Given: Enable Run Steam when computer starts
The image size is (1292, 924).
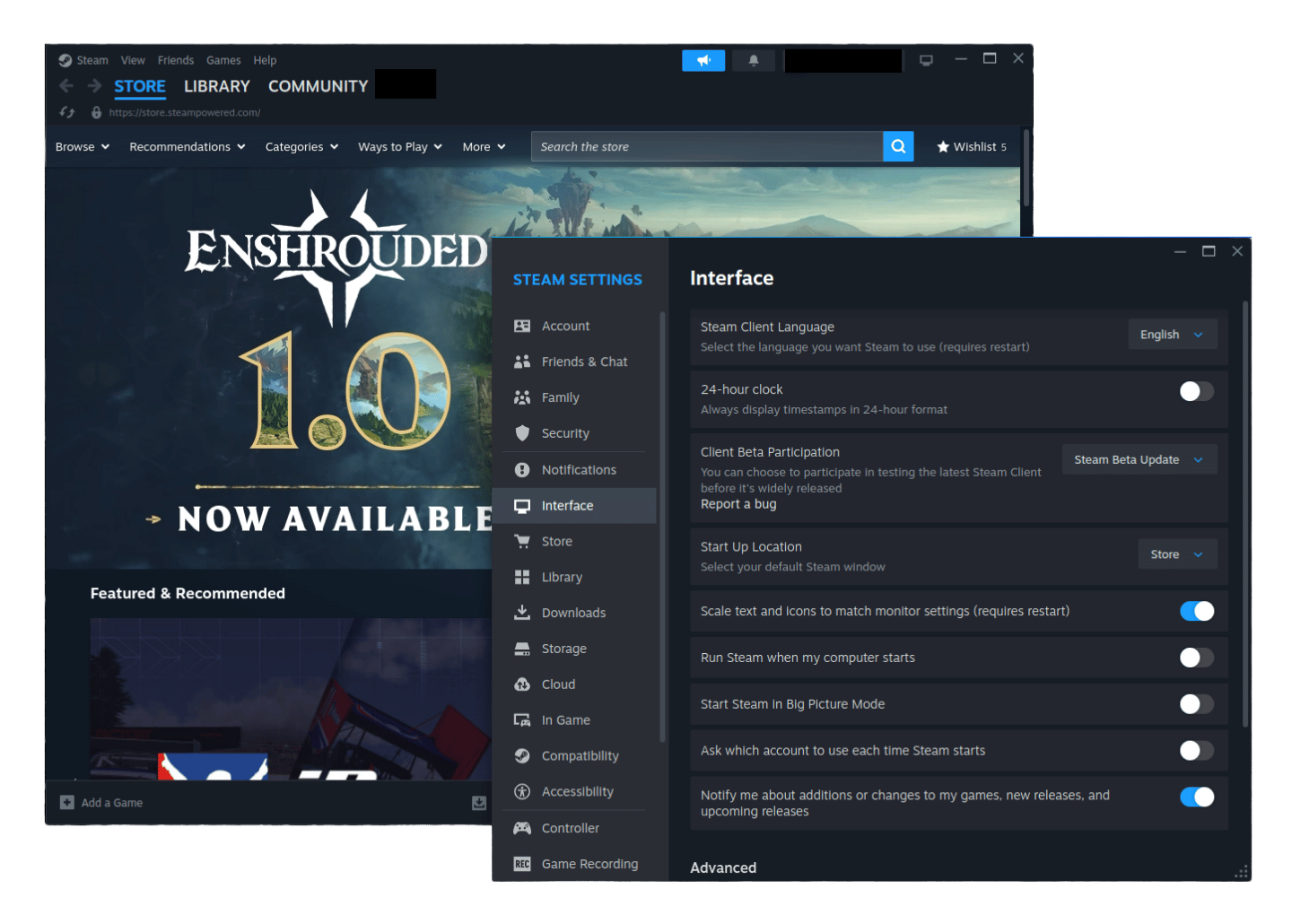Looking at the screenshot, I should click(1196, 658).
